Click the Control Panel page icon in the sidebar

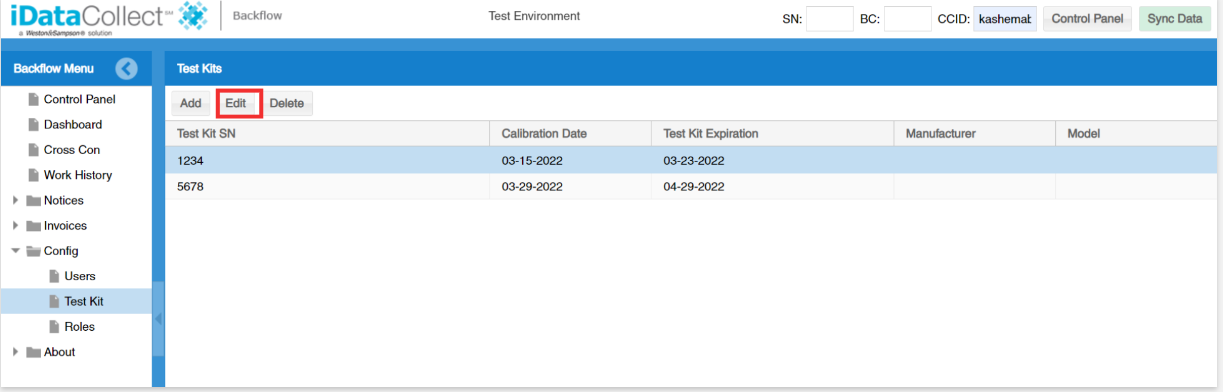34,99
